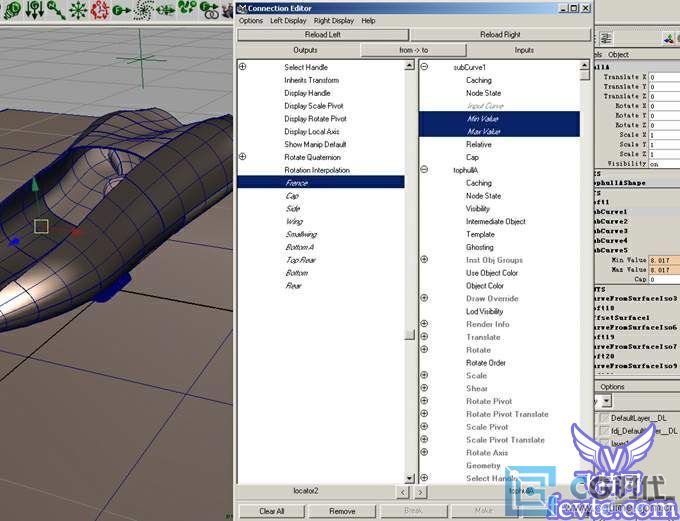Open the layer editor Options menu
This screenshot has width=680, height=521.
[612, 387]
